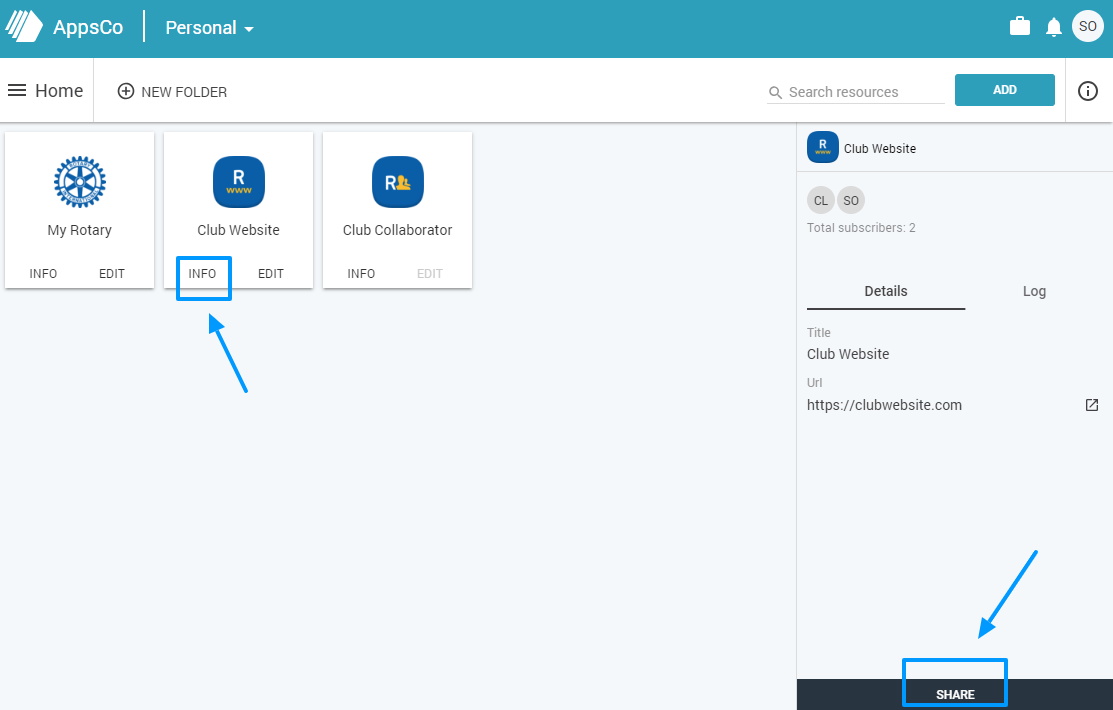Open the briefcase company resources icon
This screenshot has height=710, width=1113.
(x=1019, y=27)
